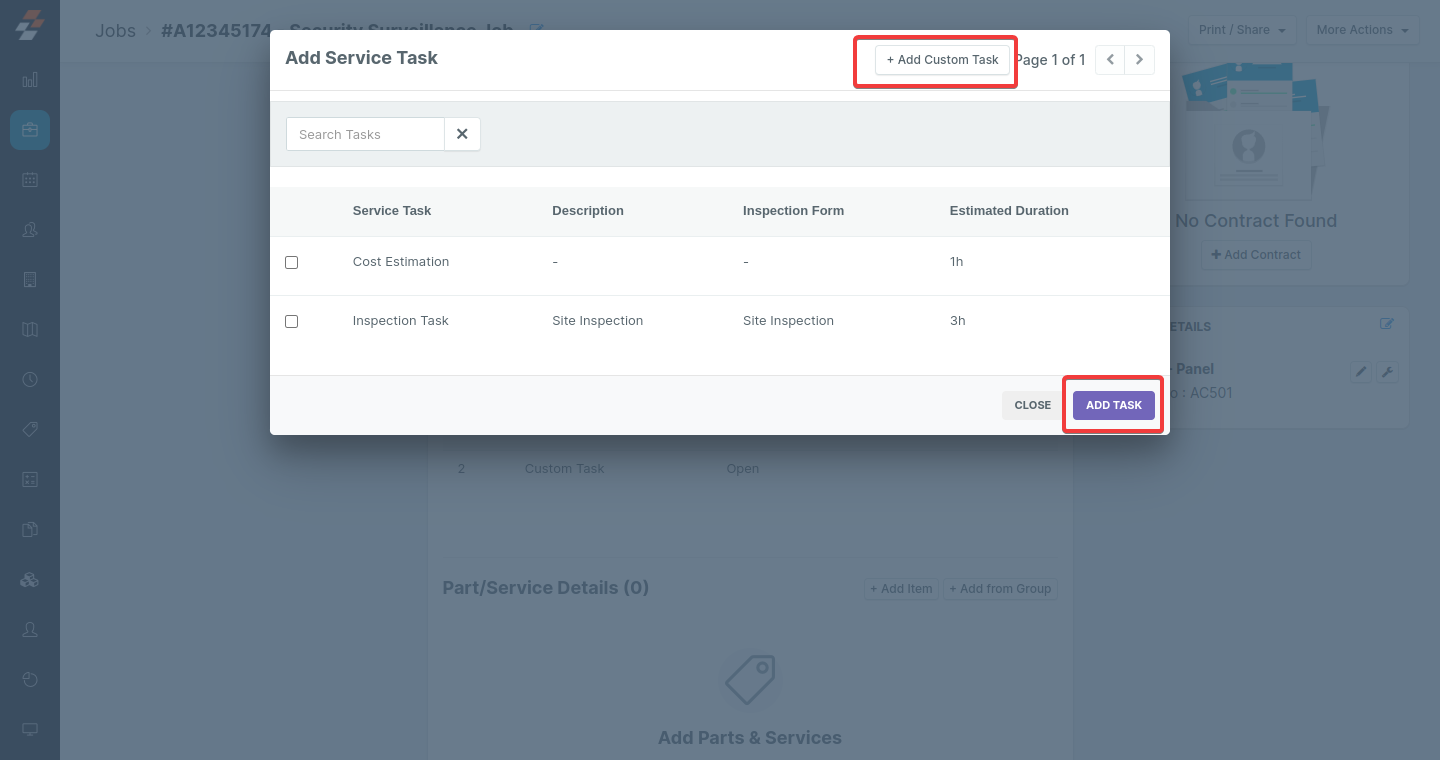Viewport: 1440px width, 760px height.
Task: Open the briefcase Jobs sidebar icon
Action: click(30, 130)
